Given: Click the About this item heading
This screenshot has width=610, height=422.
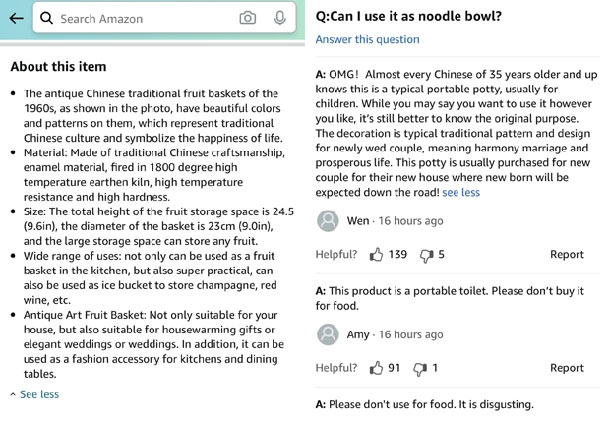Looking at the screenshot, I should tap(58, 67).
